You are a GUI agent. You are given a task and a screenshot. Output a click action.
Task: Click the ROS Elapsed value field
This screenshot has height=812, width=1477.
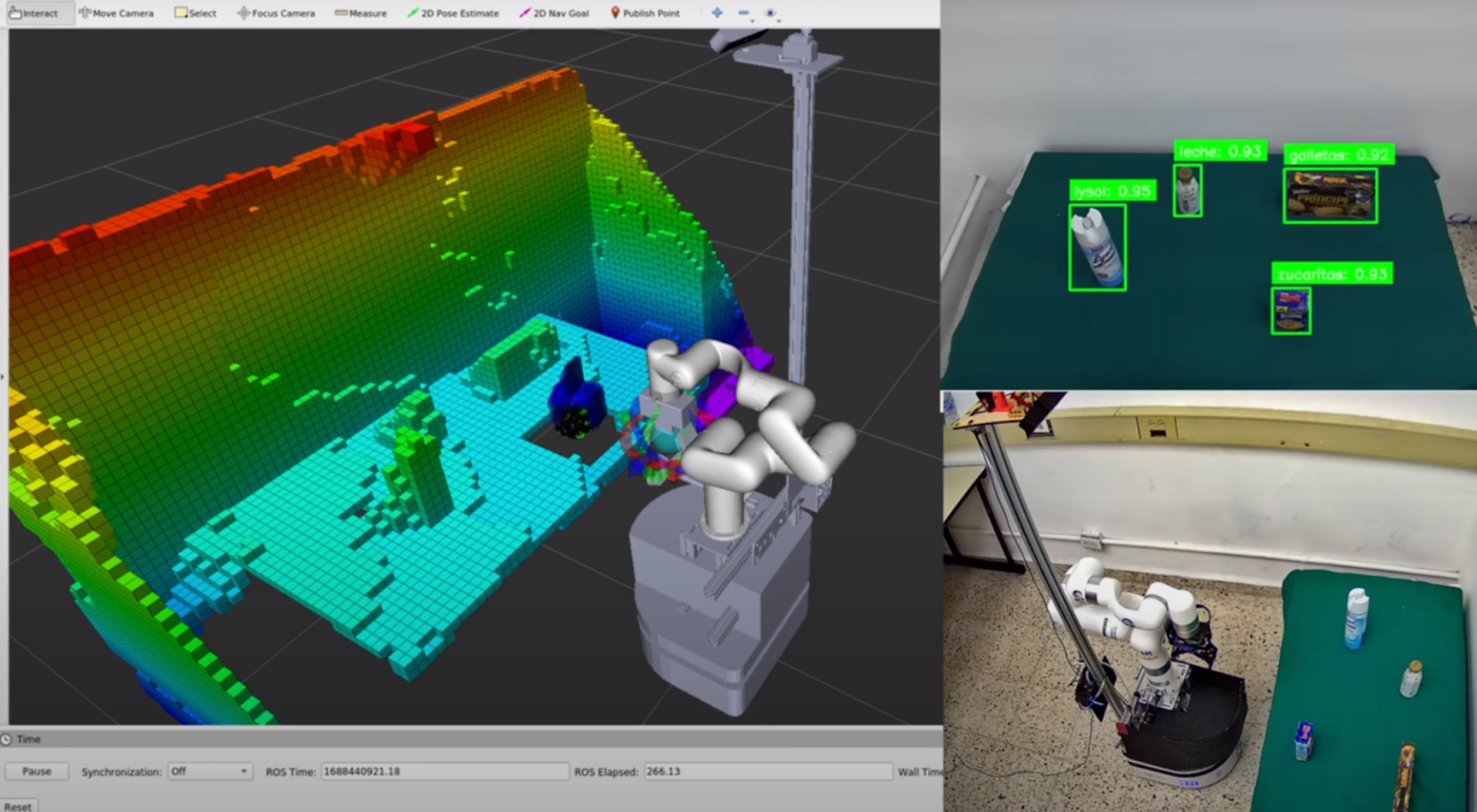coord(766,771)
